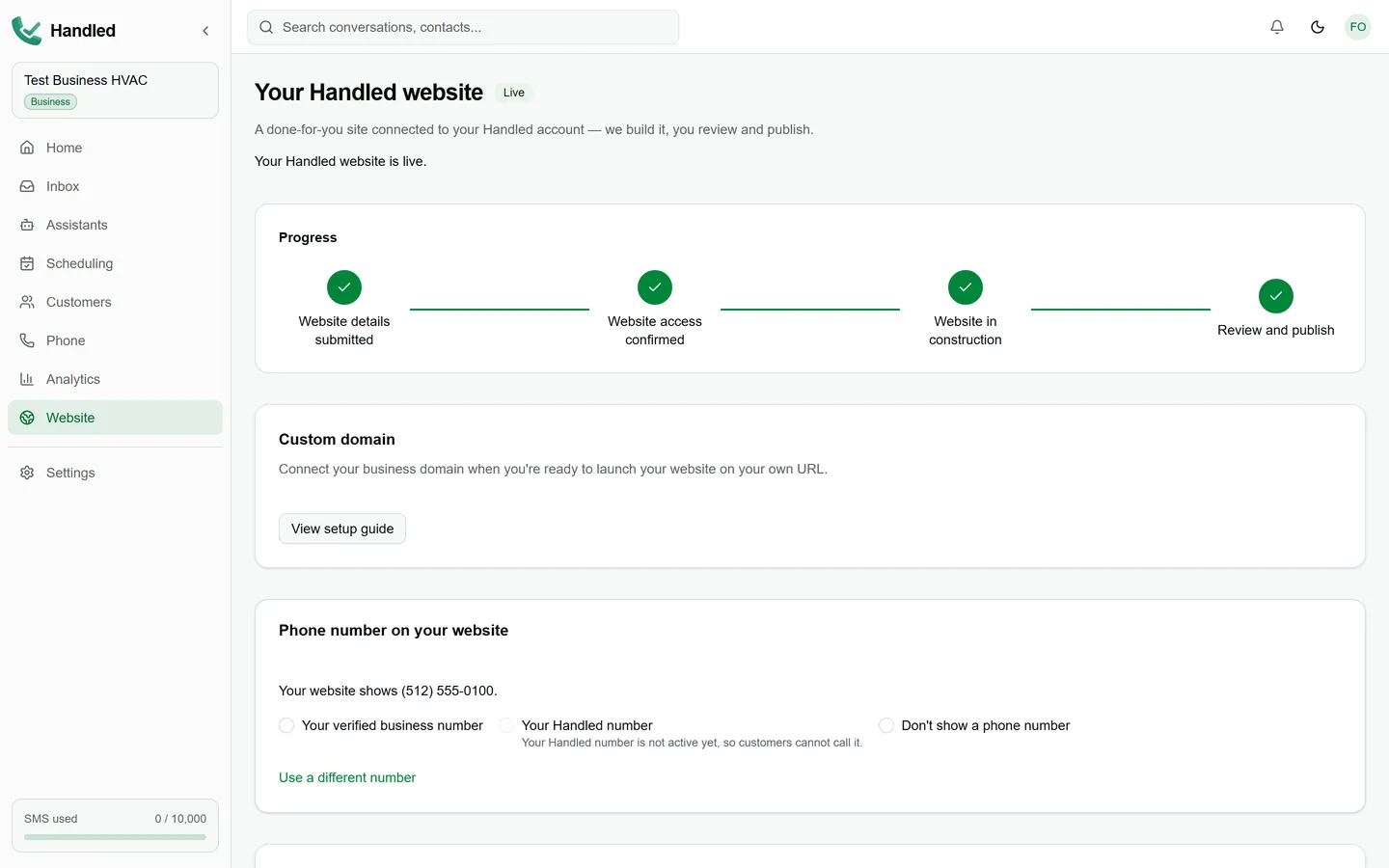Click the Use a different number link
The image size is (1389, 868).
347,777
